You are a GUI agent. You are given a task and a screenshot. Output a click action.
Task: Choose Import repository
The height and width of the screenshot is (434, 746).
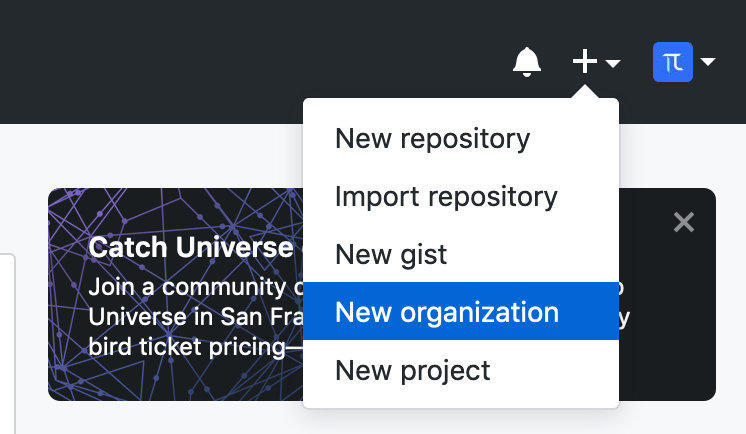click(x=446, y=196)
